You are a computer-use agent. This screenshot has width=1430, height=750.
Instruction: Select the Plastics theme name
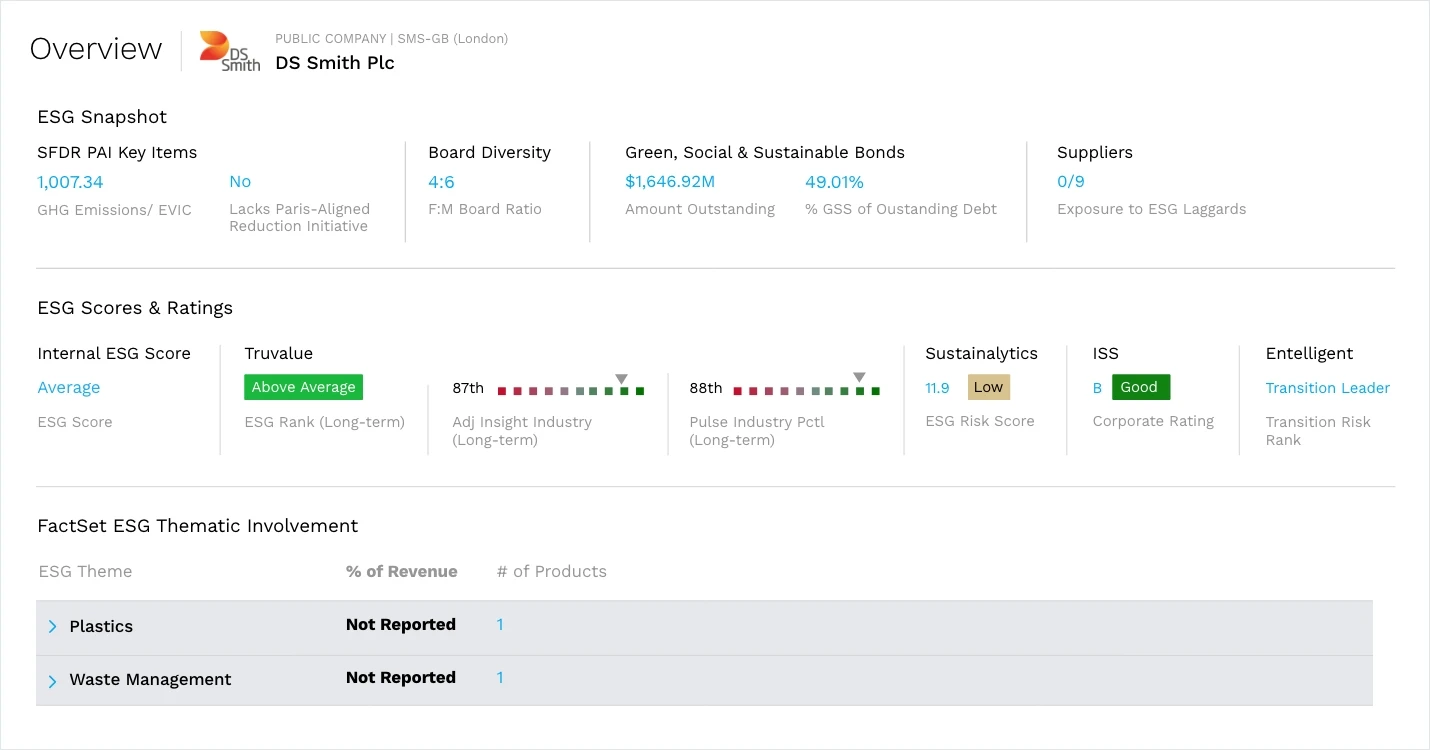[101, 627]
